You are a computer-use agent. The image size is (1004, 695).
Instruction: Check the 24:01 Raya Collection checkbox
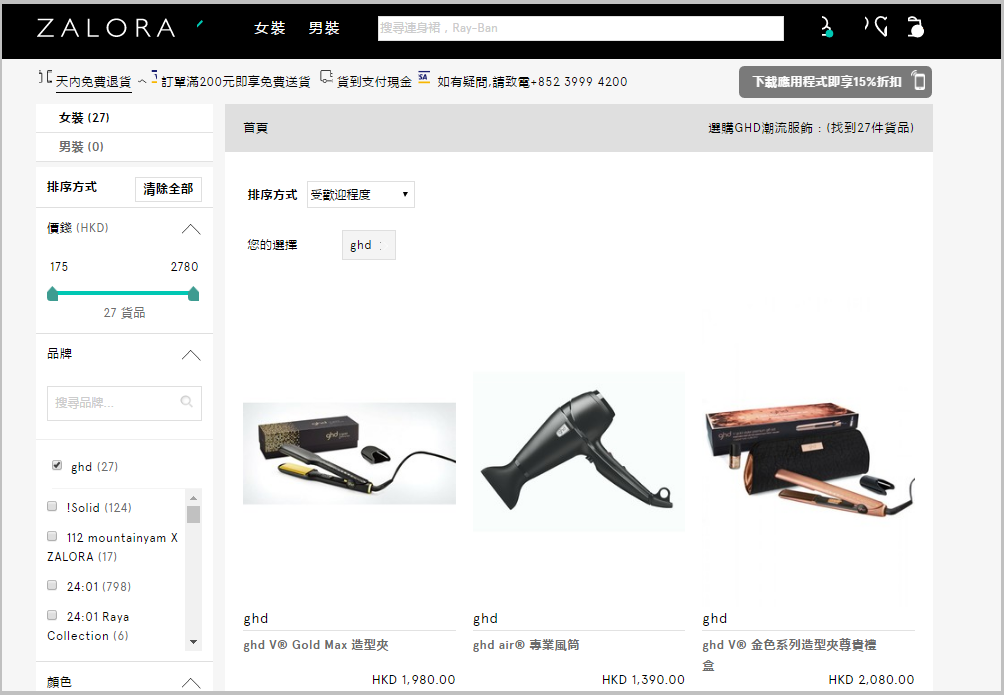tap(52, 615)
